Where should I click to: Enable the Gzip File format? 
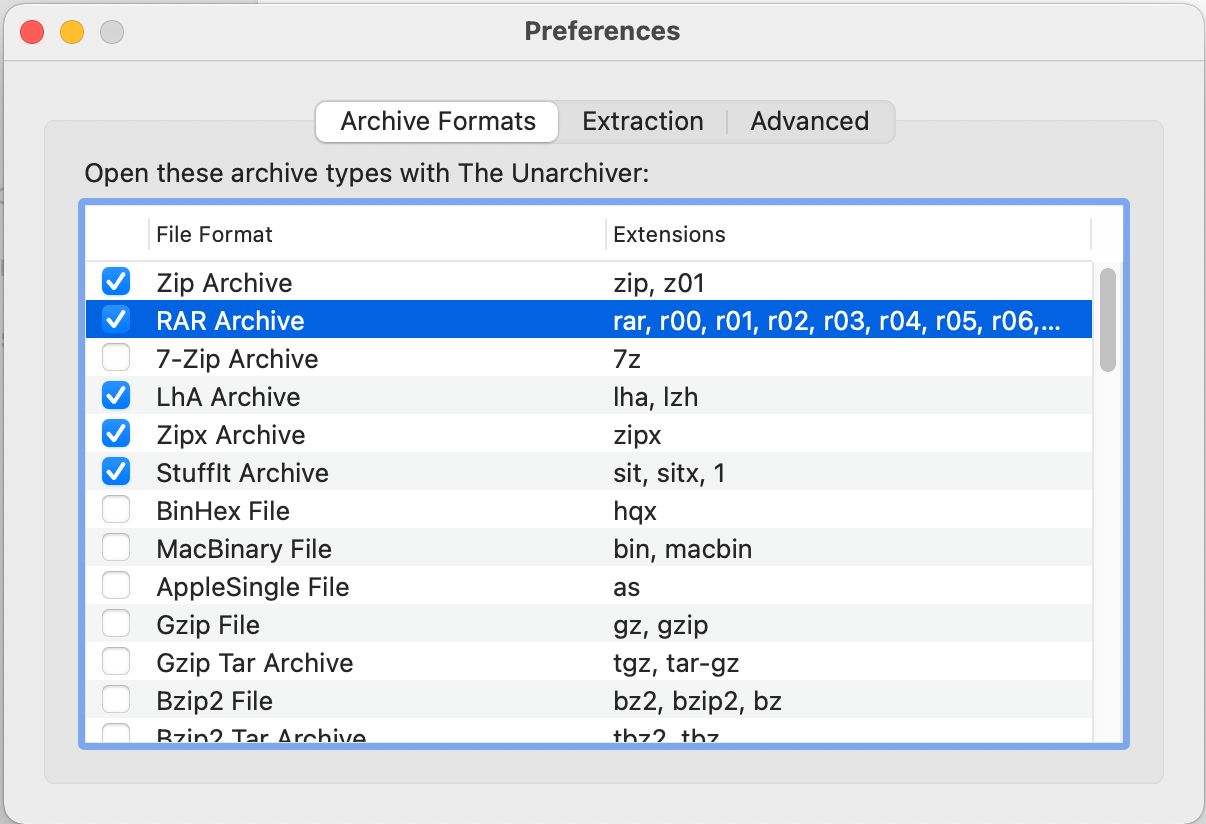[x=116, y=623]
